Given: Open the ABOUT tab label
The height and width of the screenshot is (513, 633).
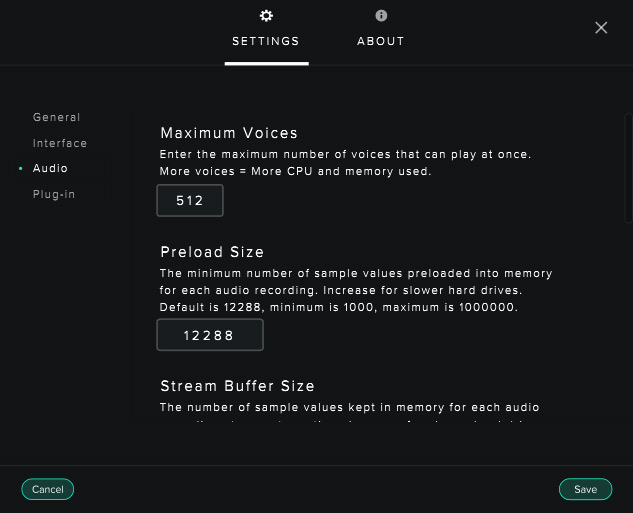Looking at the screenshot, I should pos(381,41).
